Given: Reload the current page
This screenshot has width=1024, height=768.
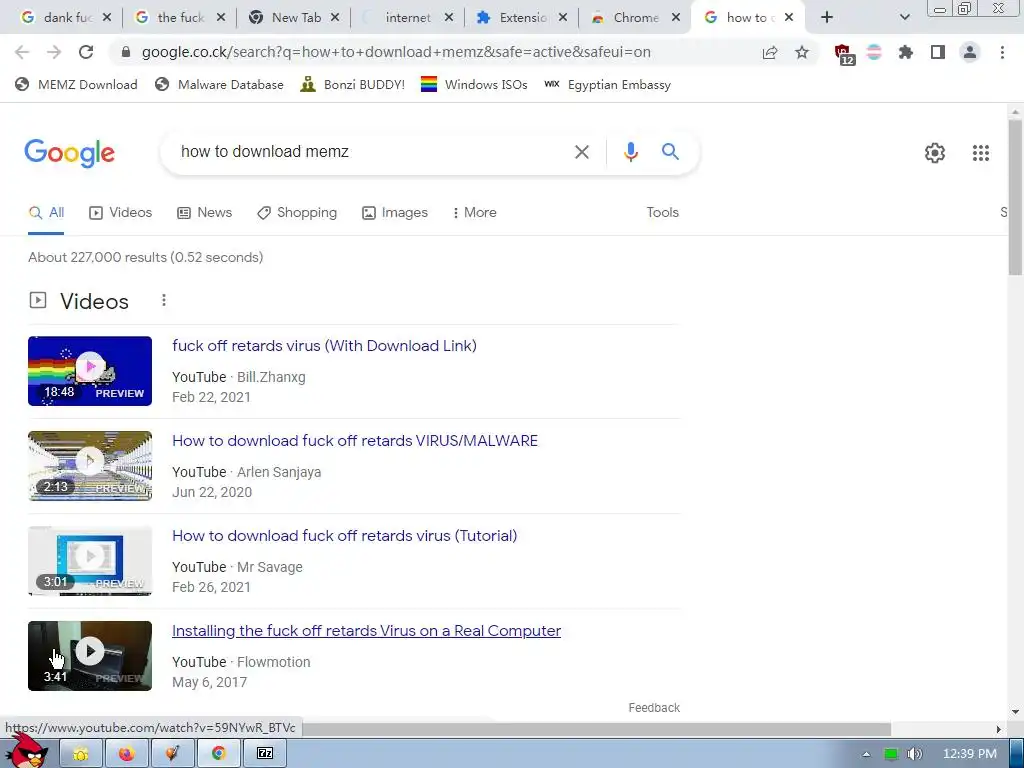Looking at the screenshot, I should [x=86, y=52].
